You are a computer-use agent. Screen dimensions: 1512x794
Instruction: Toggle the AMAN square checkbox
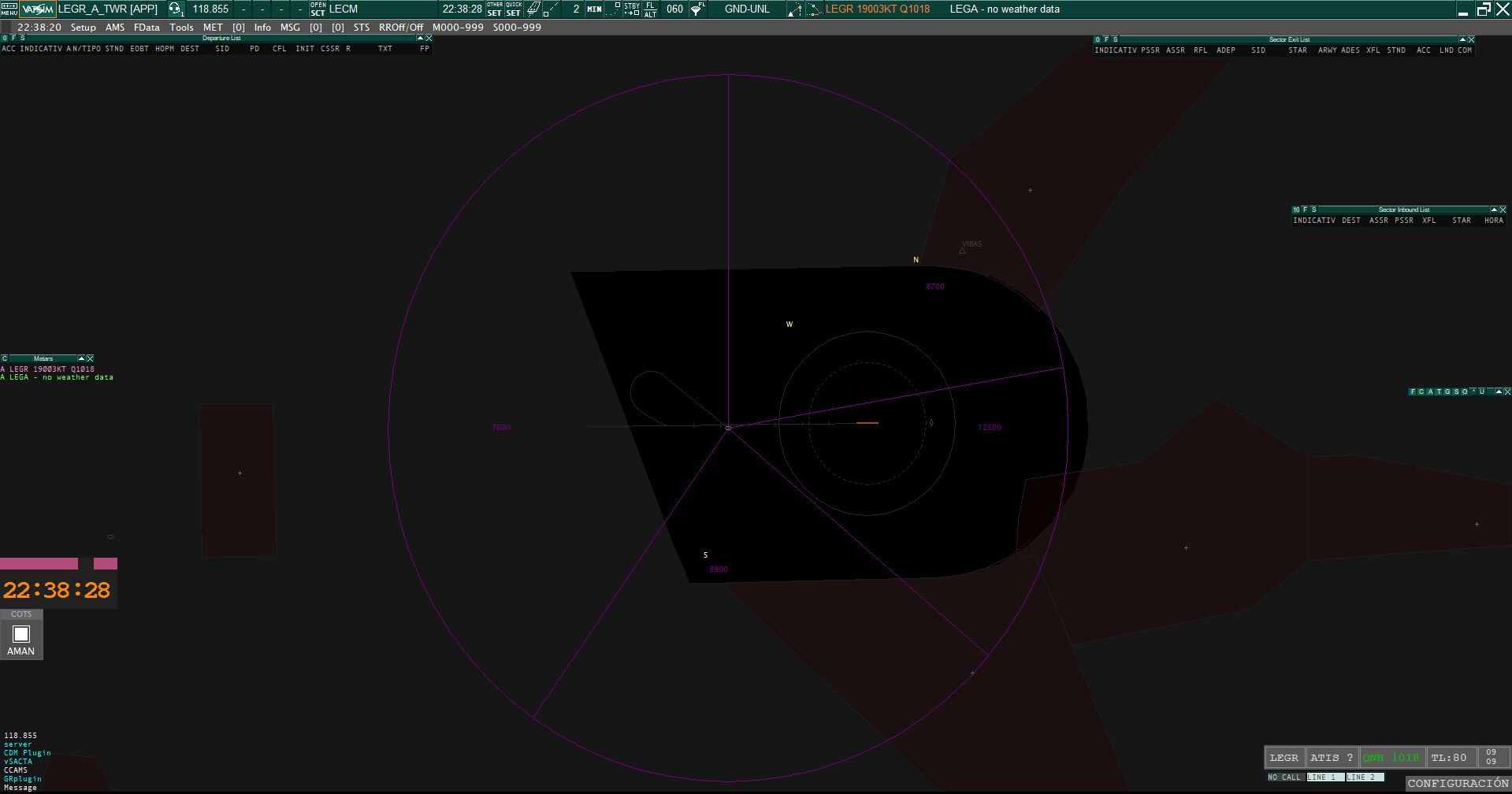pos(21,634)
